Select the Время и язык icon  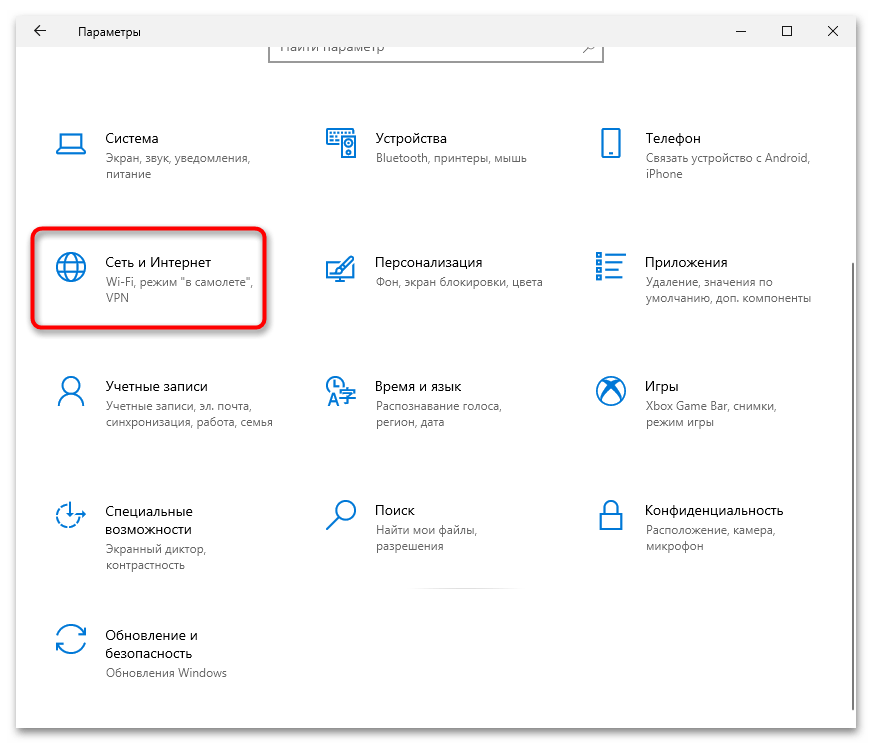click(x=340, y=391)
